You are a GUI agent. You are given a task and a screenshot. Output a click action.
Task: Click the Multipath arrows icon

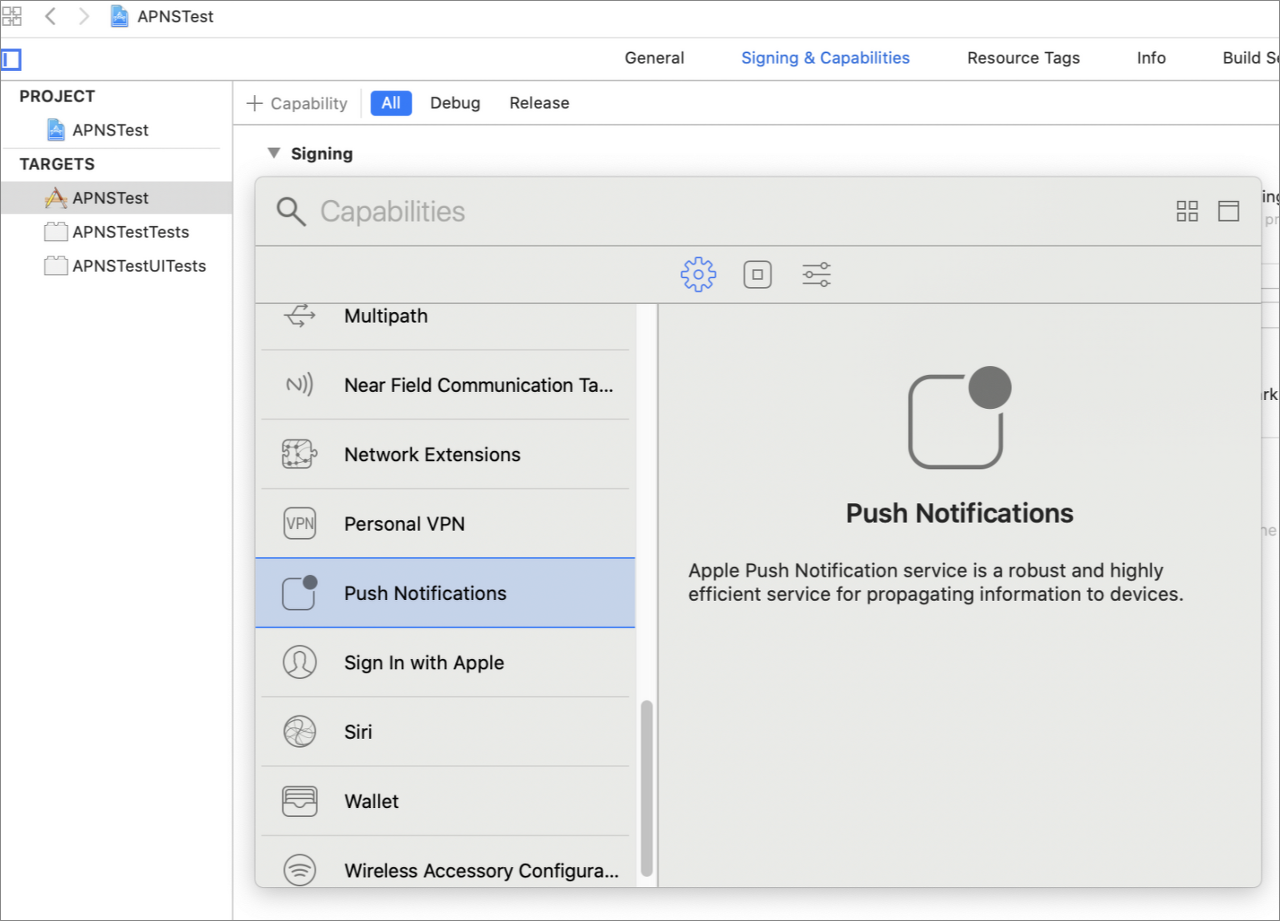pyautogui.click(x=300, y=316)
